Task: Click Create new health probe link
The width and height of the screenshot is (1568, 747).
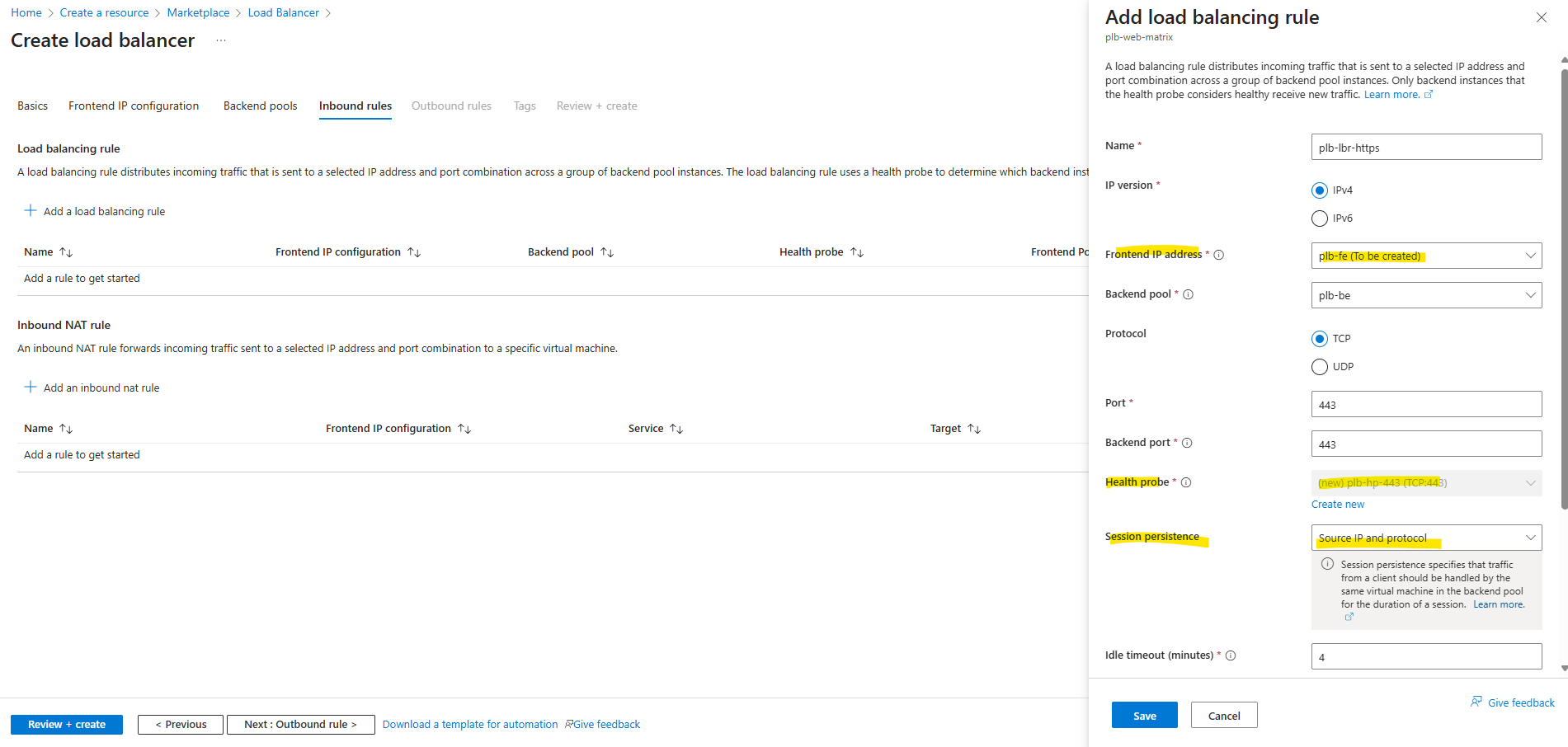Action: [1338, 505]
